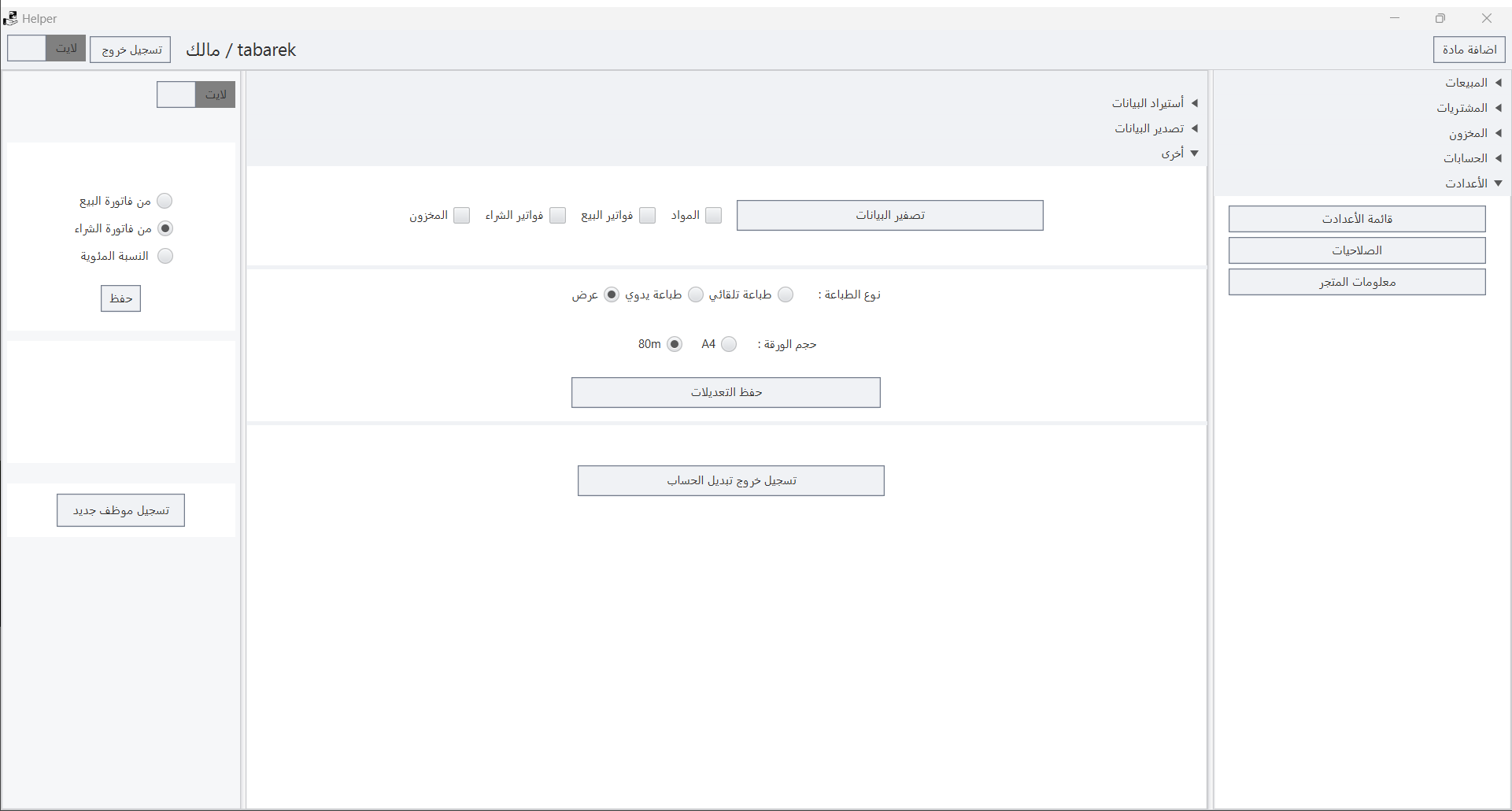
Task: Check the فواتير البيع checkbox
Action: (x=647, y=216)
